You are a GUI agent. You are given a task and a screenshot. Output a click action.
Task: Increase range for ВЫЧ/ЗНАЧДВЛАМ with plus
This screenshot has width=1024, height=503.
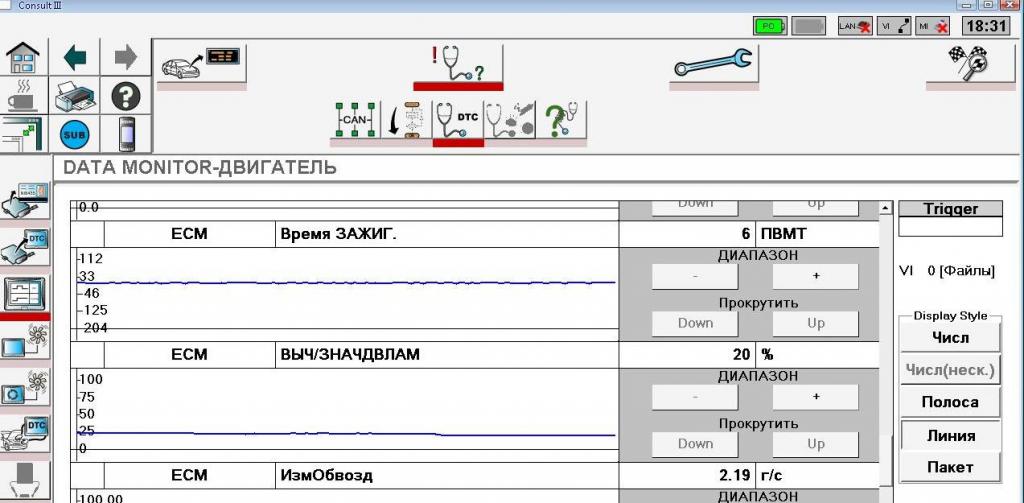tap(816, 397)
